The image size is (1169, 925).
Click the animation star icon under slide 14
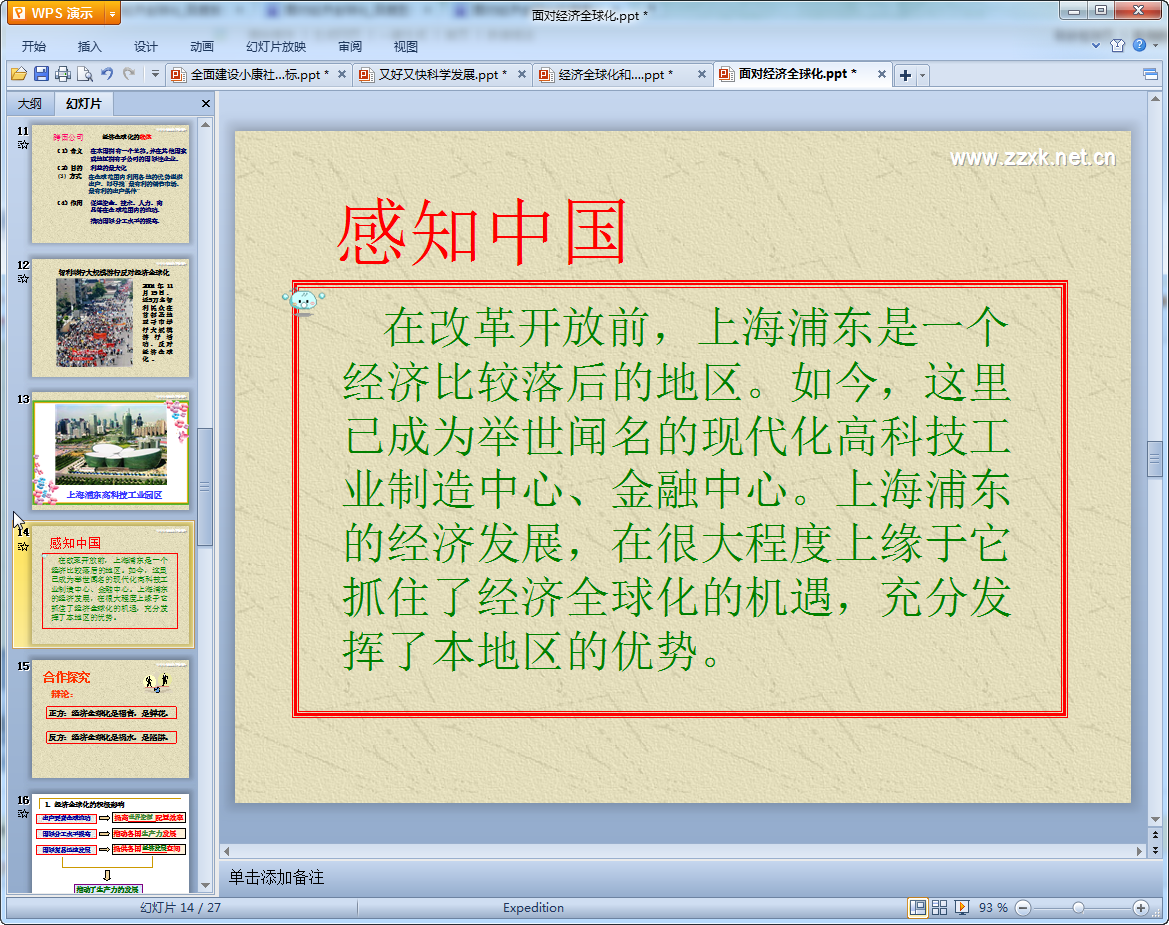[x=23, y=546]
